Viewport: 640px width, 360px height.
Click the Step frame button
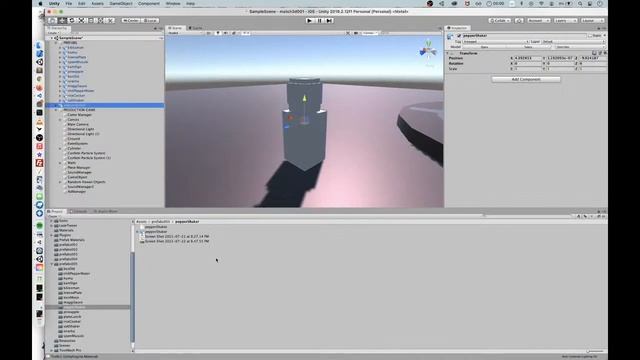tap(329, 20)
